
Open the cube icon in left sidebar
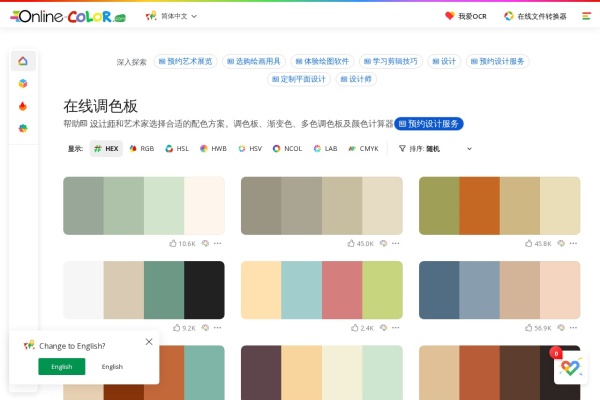23,83
